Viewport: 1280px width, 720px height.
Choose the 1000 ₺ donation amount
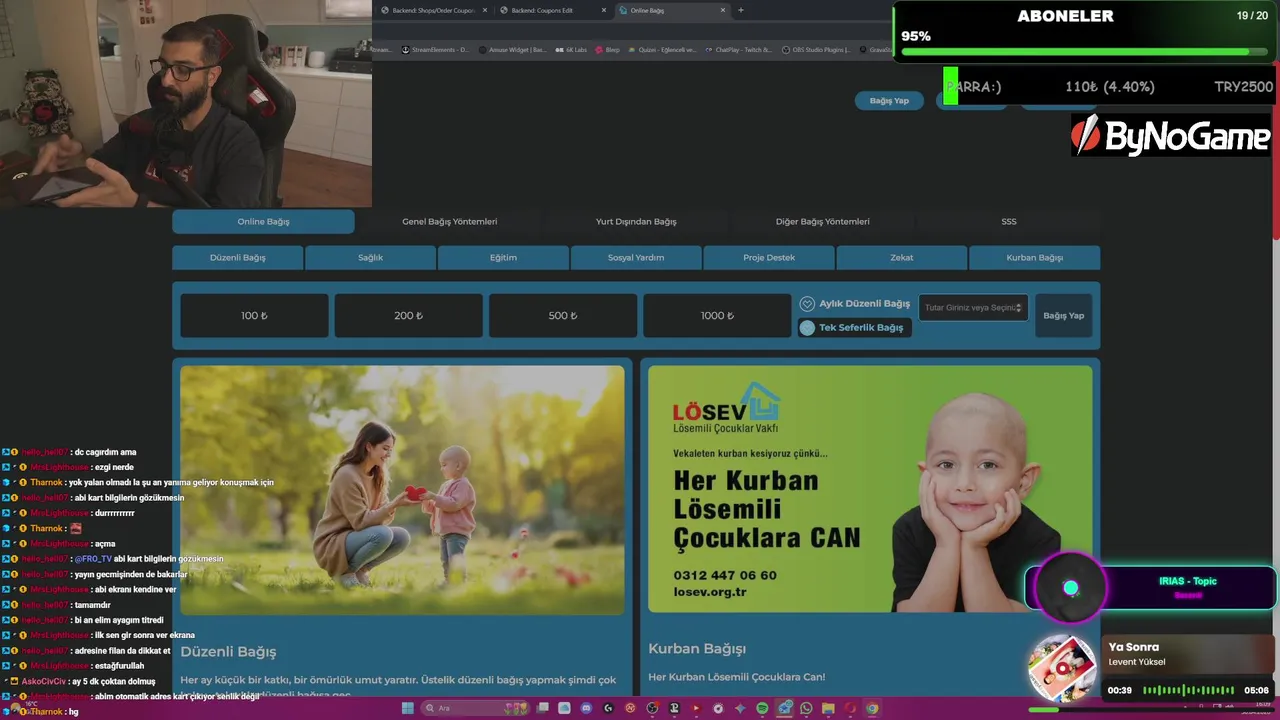[717, 315]
